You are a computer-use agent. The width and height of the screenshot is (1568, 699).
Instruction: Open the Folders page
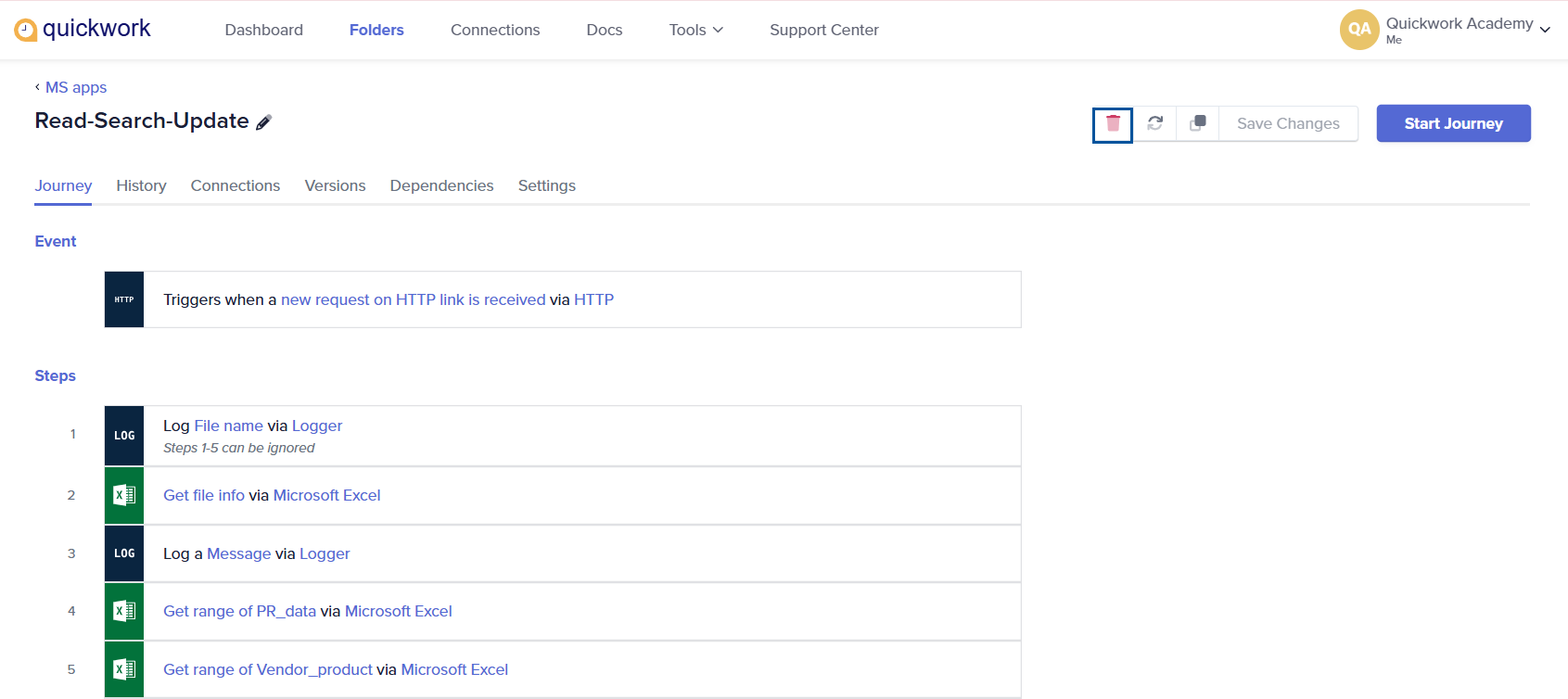pos(376,30)
